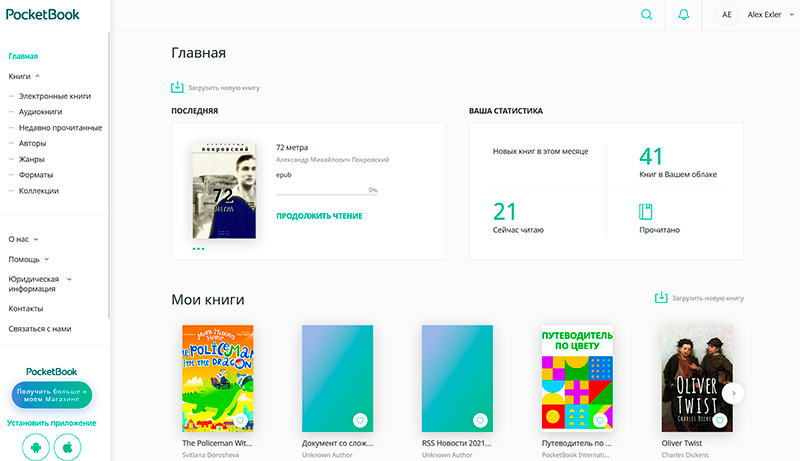Image resolution: width=800 pixels, height=461 pixels.
Task: Click the Прочитано book icon in statistics
Action: click(x=645, y=211)
